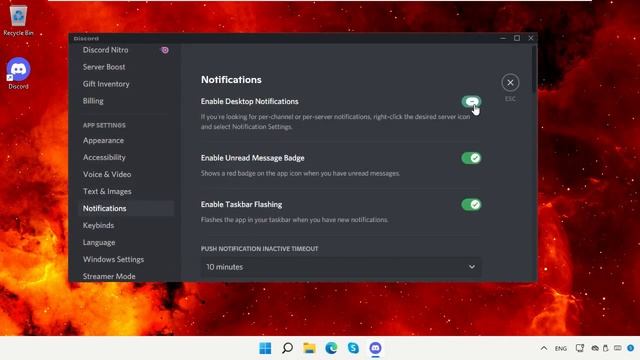The height and width of the screenshot is (360, 640).
Task: Select the Discord desktop shortcut
Action: (x=18, y=73)
